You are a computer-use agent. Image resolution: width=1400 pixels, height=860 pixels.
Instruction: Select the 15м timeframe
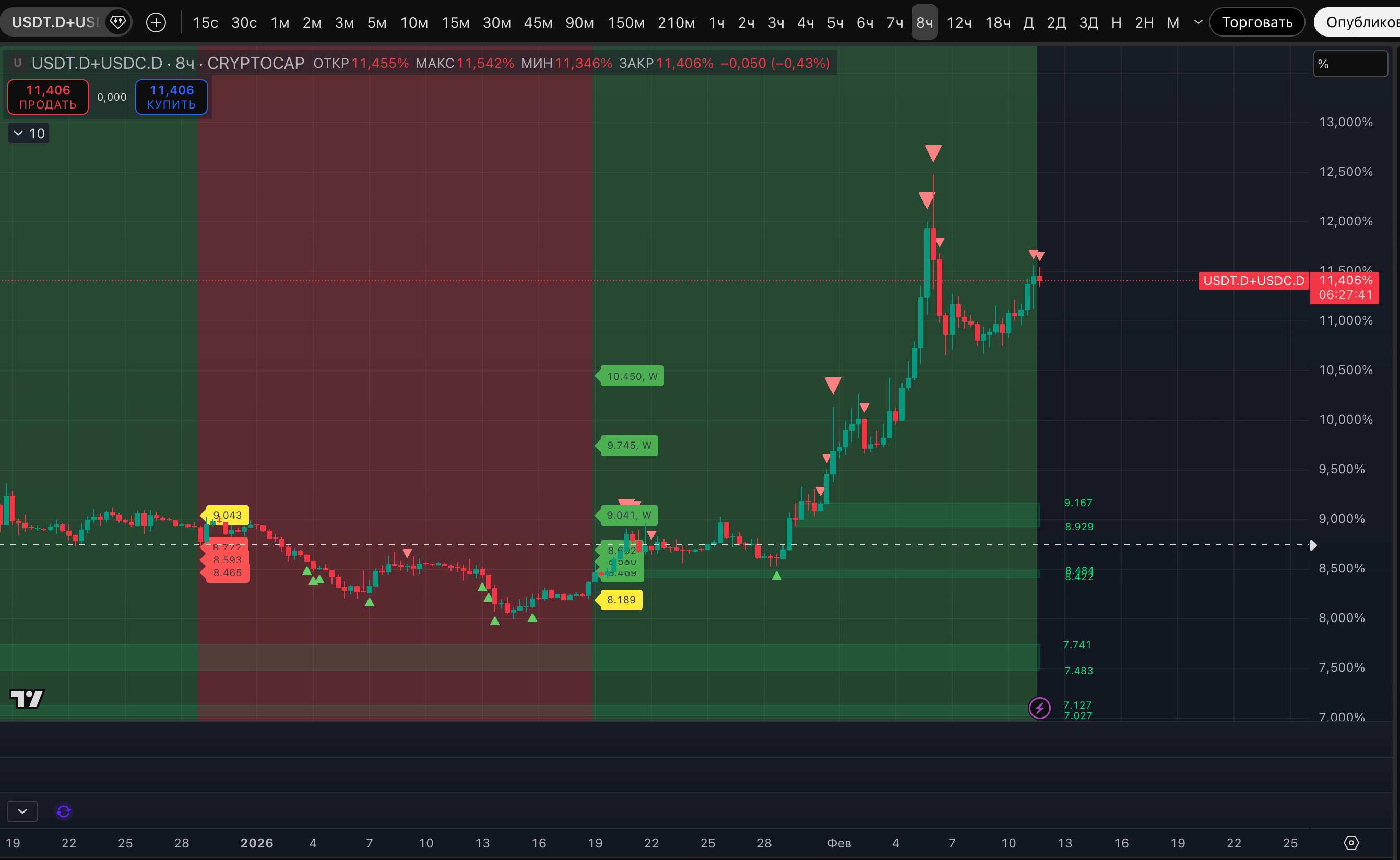[x=455, y=23]
